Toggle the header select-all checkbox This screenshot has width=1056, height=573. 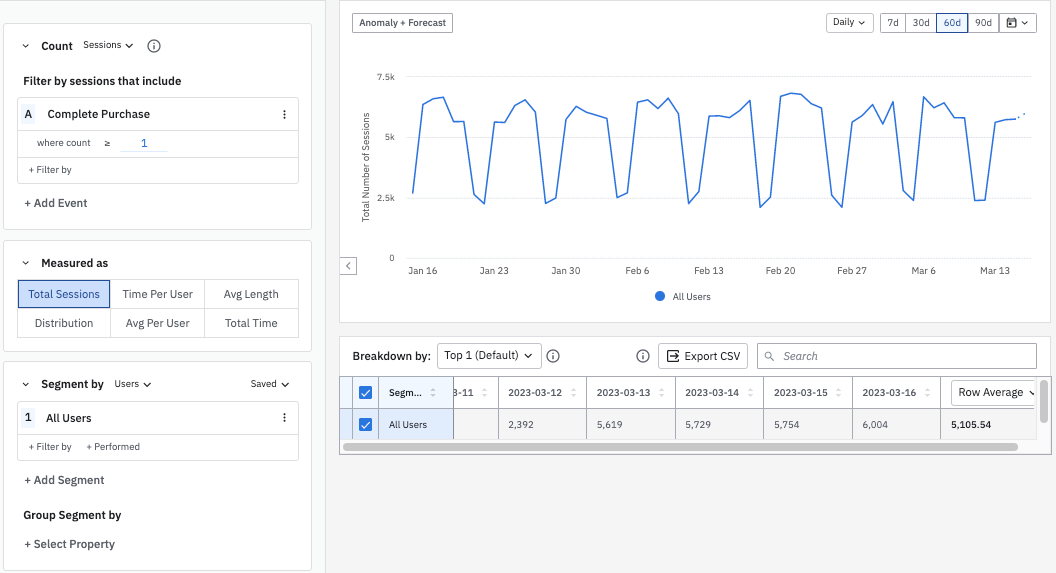point(365,393)
